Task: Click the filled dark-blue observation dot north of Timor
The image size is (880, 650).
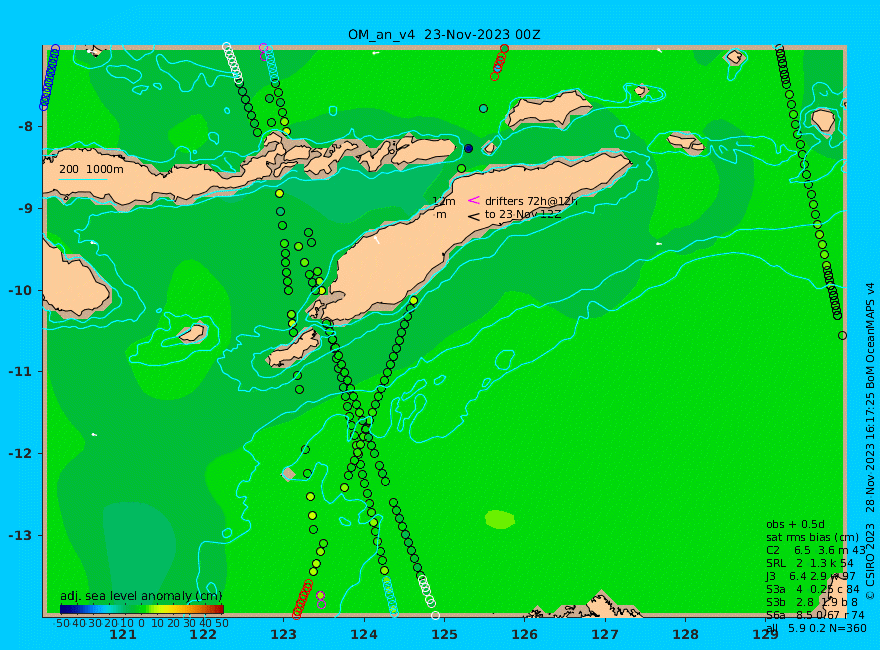Action: pos(469,149)
